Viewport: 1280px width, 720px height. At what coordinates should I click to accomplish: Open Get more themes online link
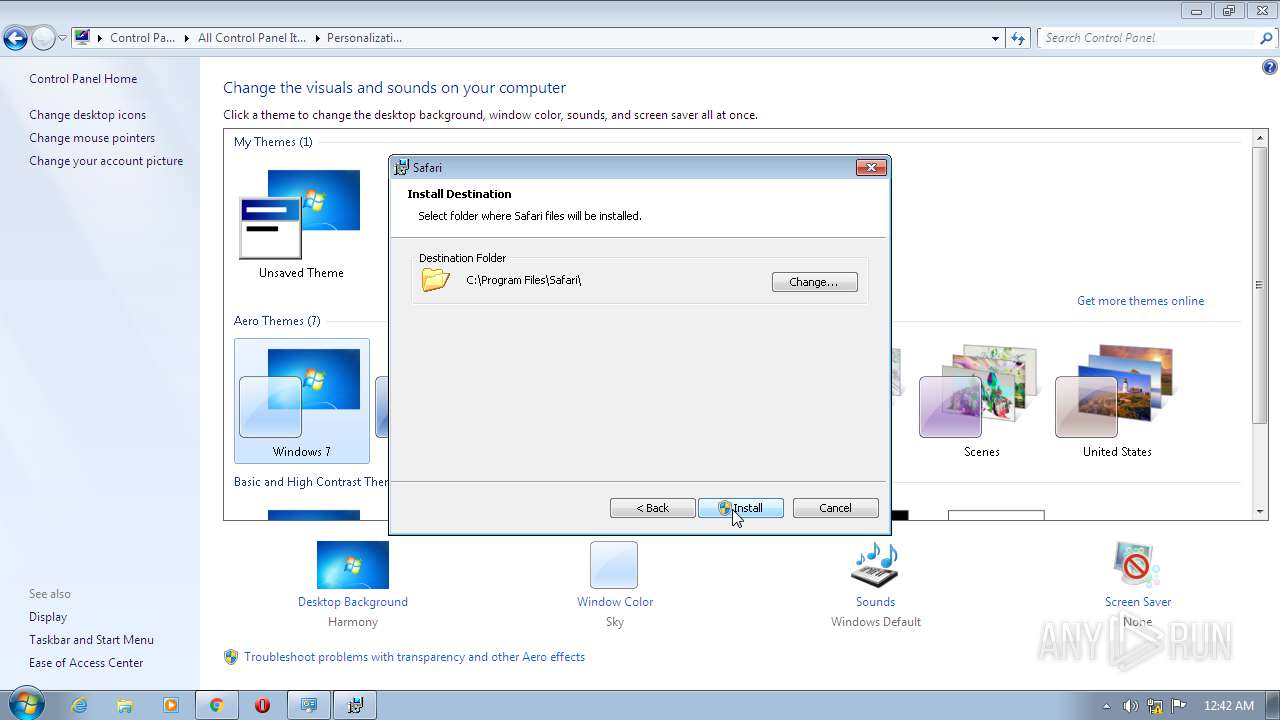[x=1140, y=301]
